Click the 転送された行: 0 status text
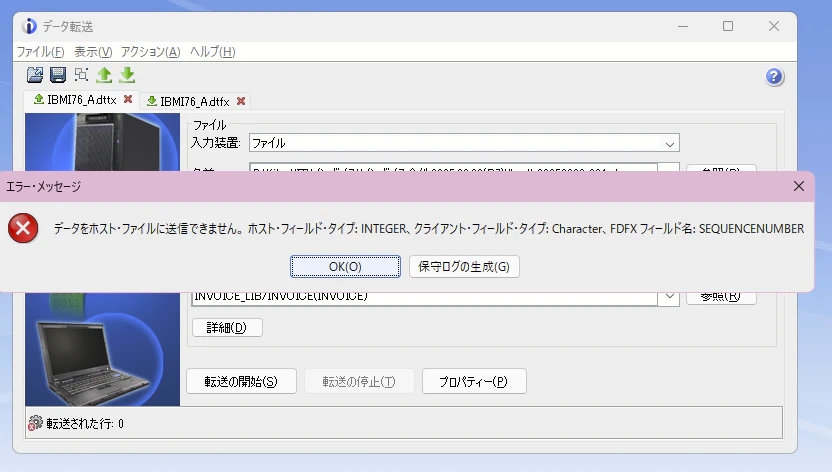The height and width of the screenshot is (472, 832). [85, 423]
